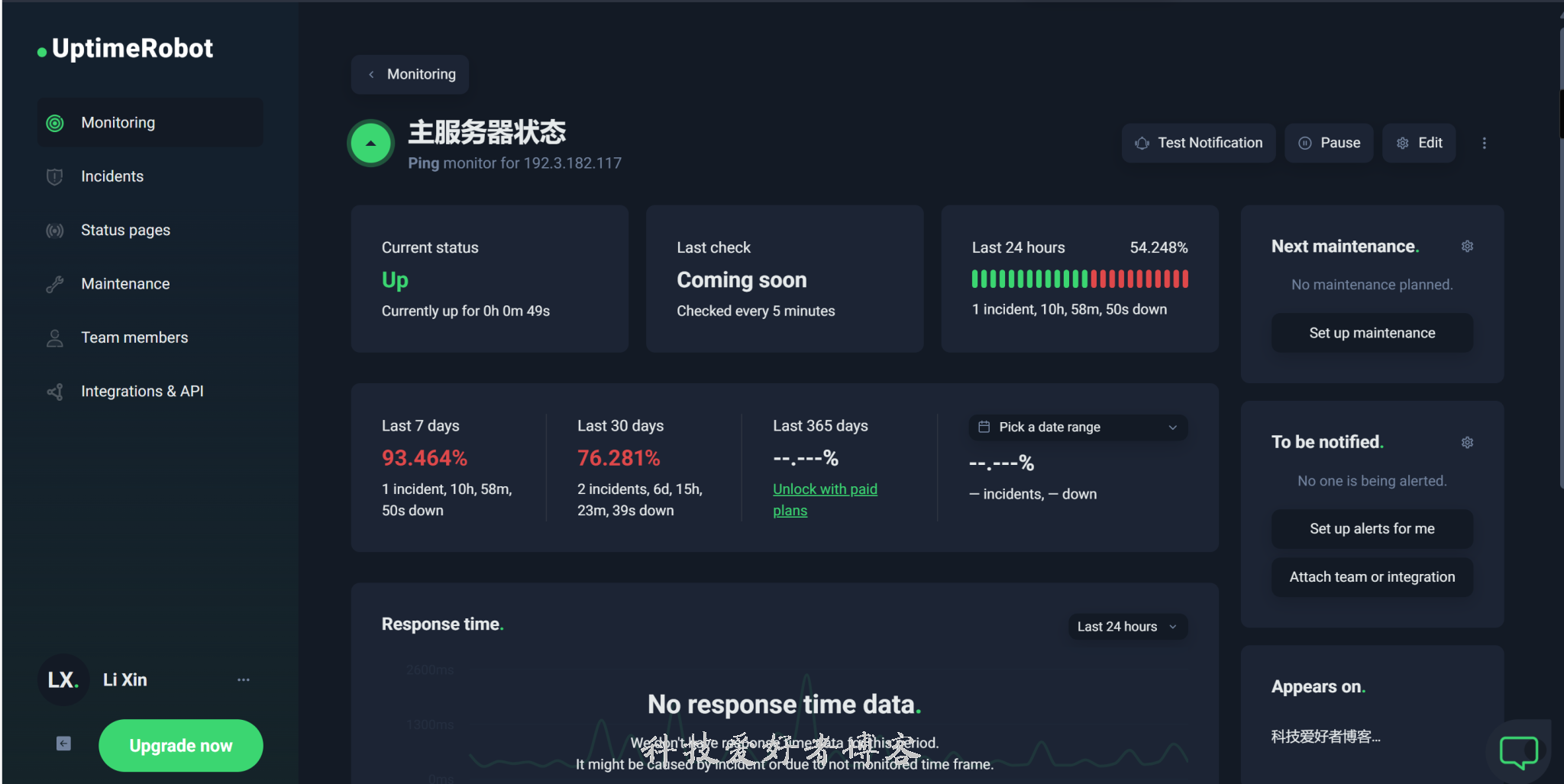Expand the Pick a date range dropdown
The image size is (1564, 784).
tap(1078, 427)
